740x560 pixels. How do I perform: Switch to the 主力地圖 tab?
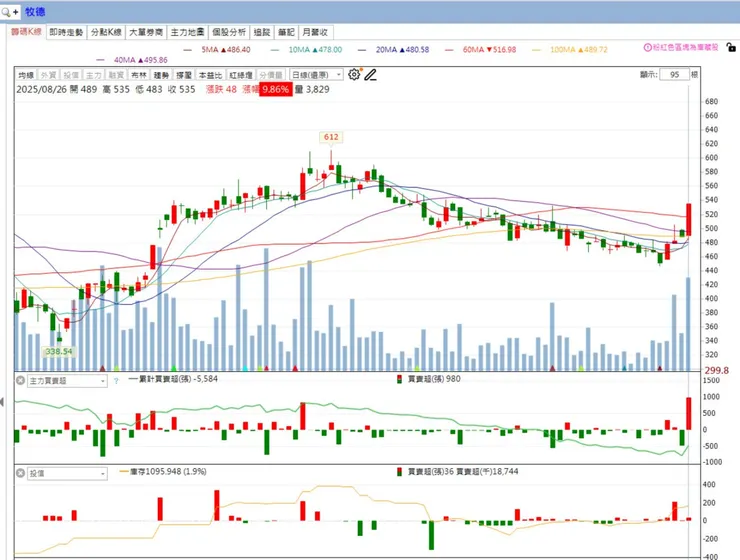click(187, 32)
